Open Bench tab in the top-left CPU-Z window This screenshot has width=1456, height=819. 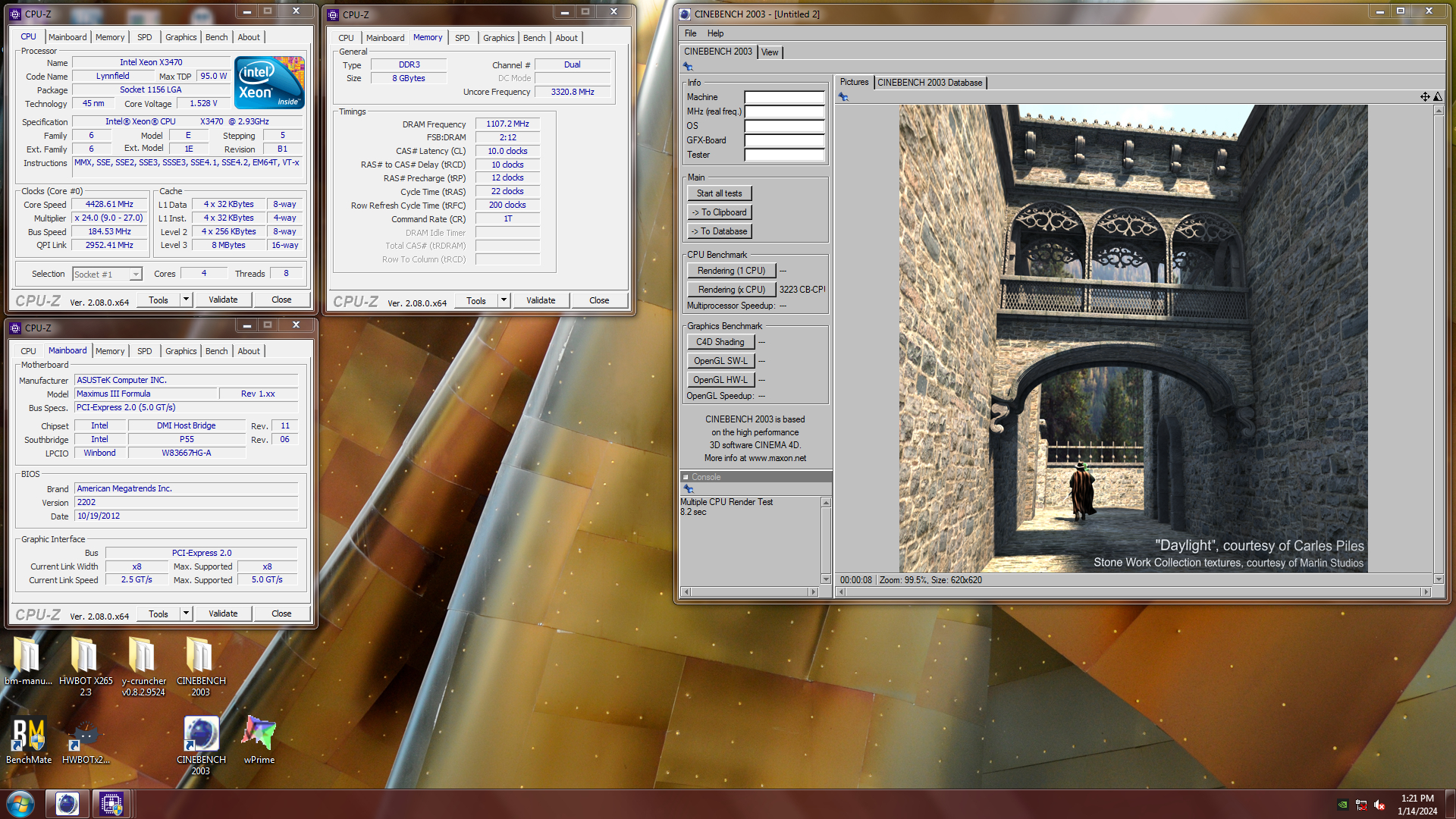tap(216, 37)
